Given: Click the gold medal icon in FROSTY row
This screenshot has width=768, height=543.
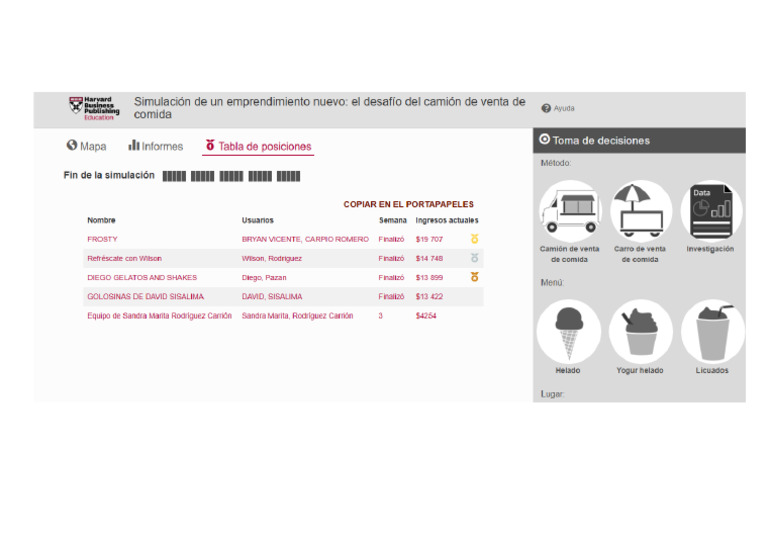Looking at the screenshot, I should 474,239.
